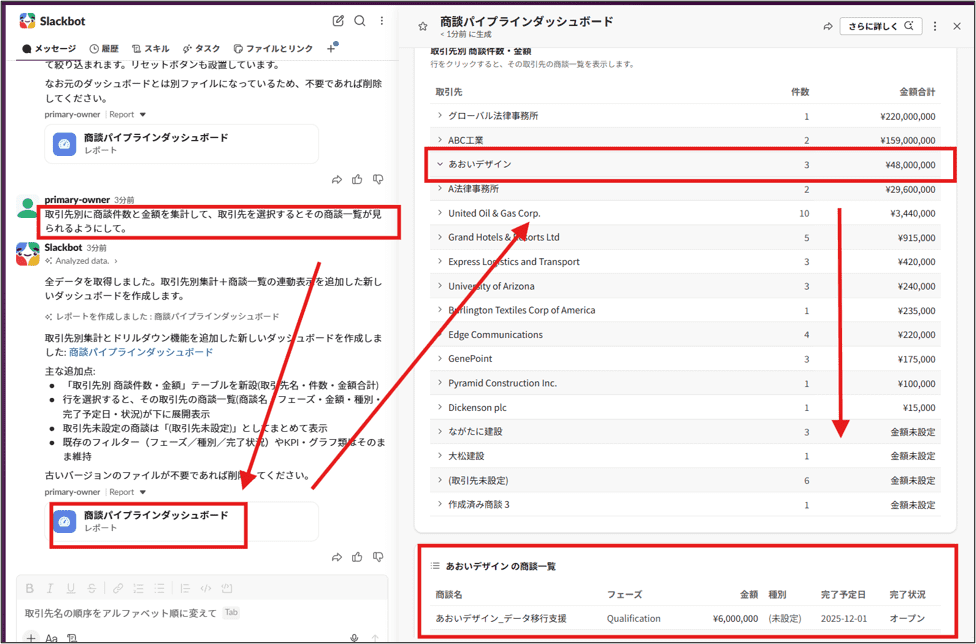Apply bulleted list in the composer
The width and height of the screenshot is (976, 644).
click(x=159, y=588)
